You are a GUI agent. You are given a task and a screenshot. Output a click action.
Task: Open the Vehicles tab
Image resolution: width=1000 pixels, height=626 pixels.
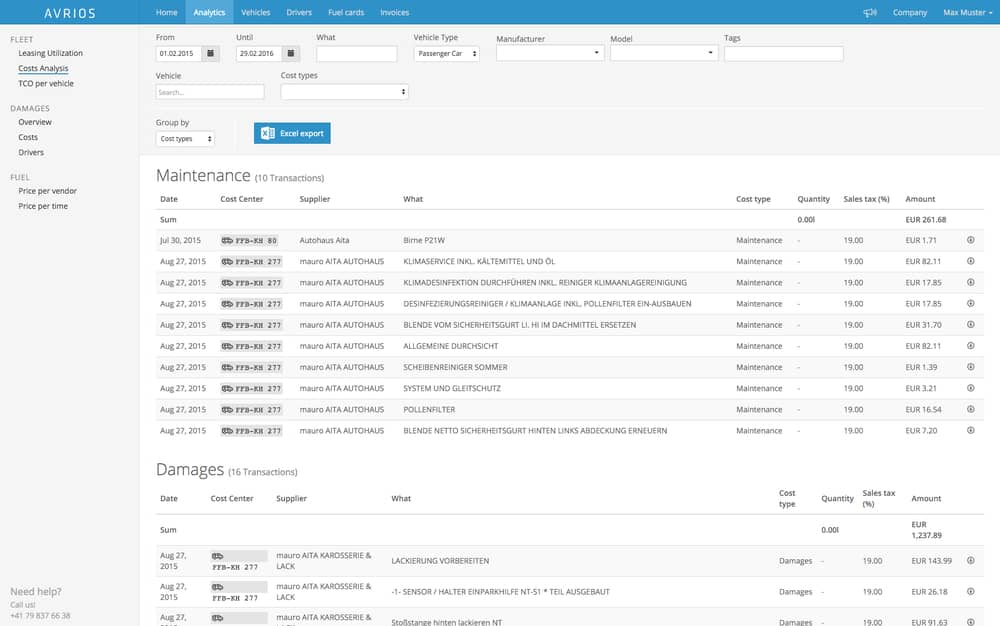click(256, 12)
